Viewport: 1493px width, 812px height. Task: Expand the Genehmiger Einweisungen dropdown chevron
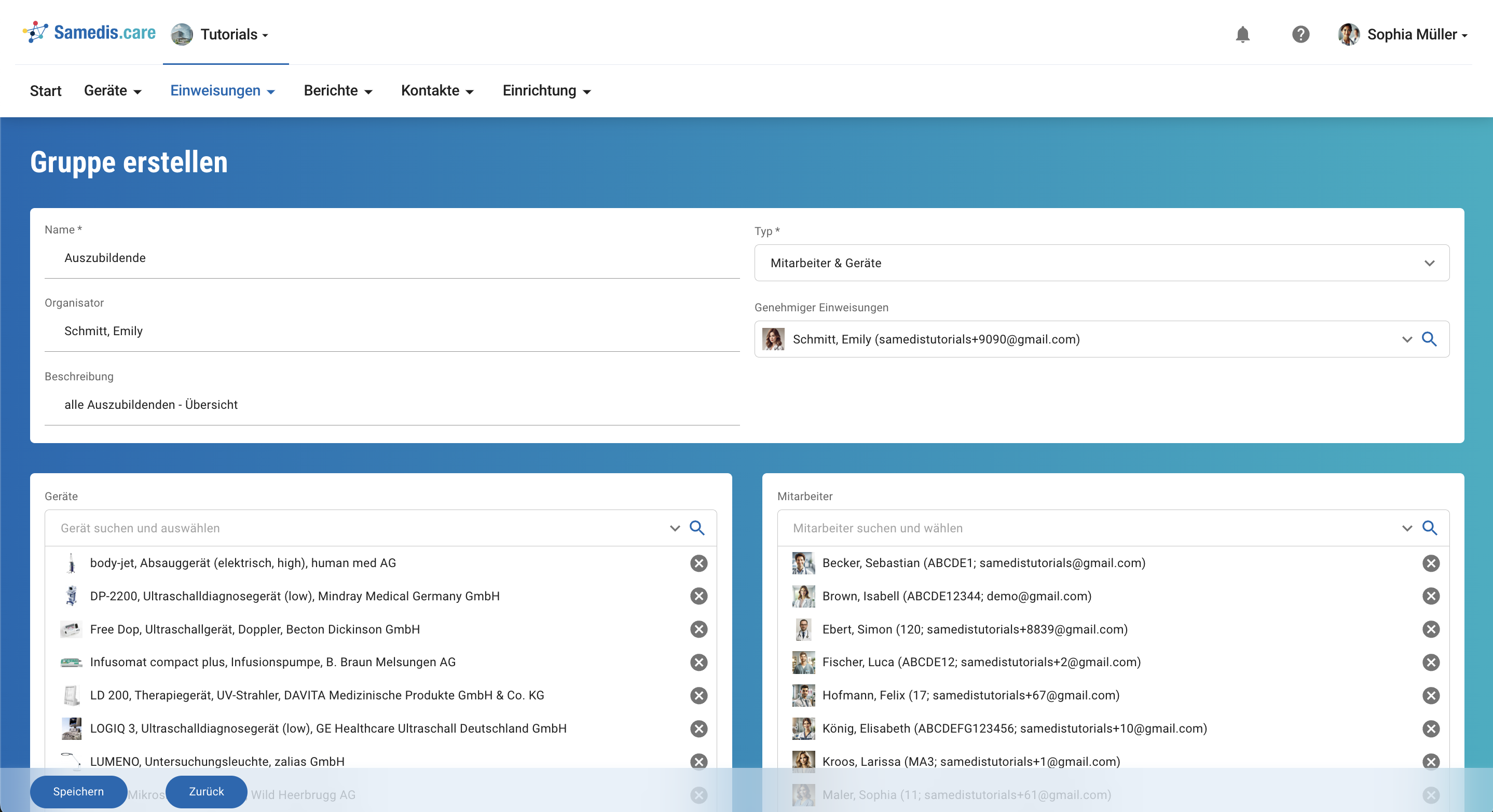1407,340
